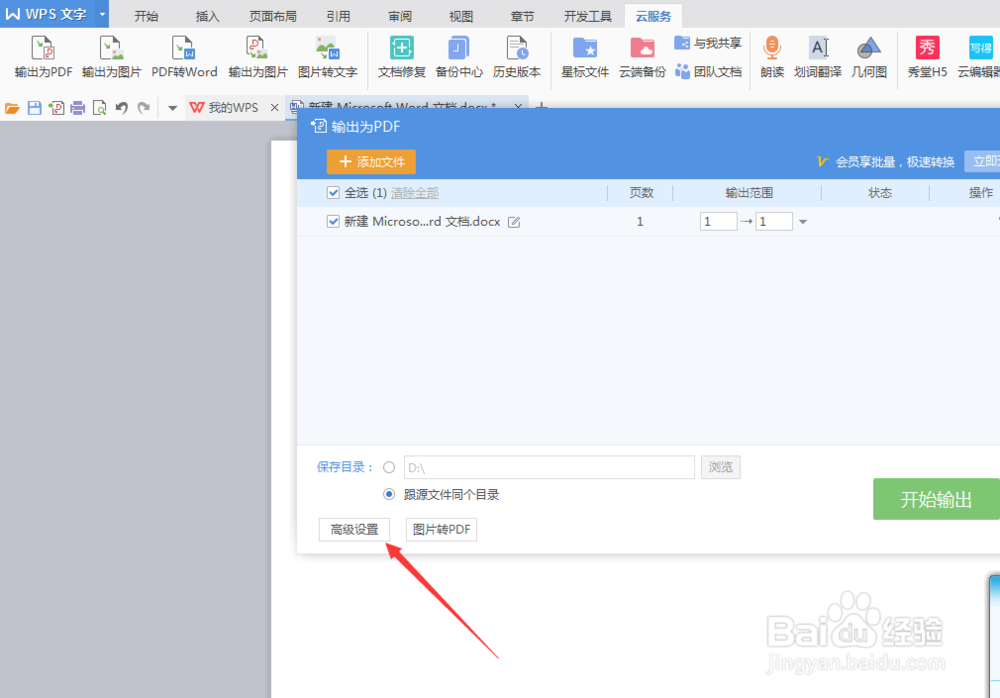The height and width of the screenshot is (698, 1000).
Task: Open the PDF转Word tool
Action: tap(184, 57)
